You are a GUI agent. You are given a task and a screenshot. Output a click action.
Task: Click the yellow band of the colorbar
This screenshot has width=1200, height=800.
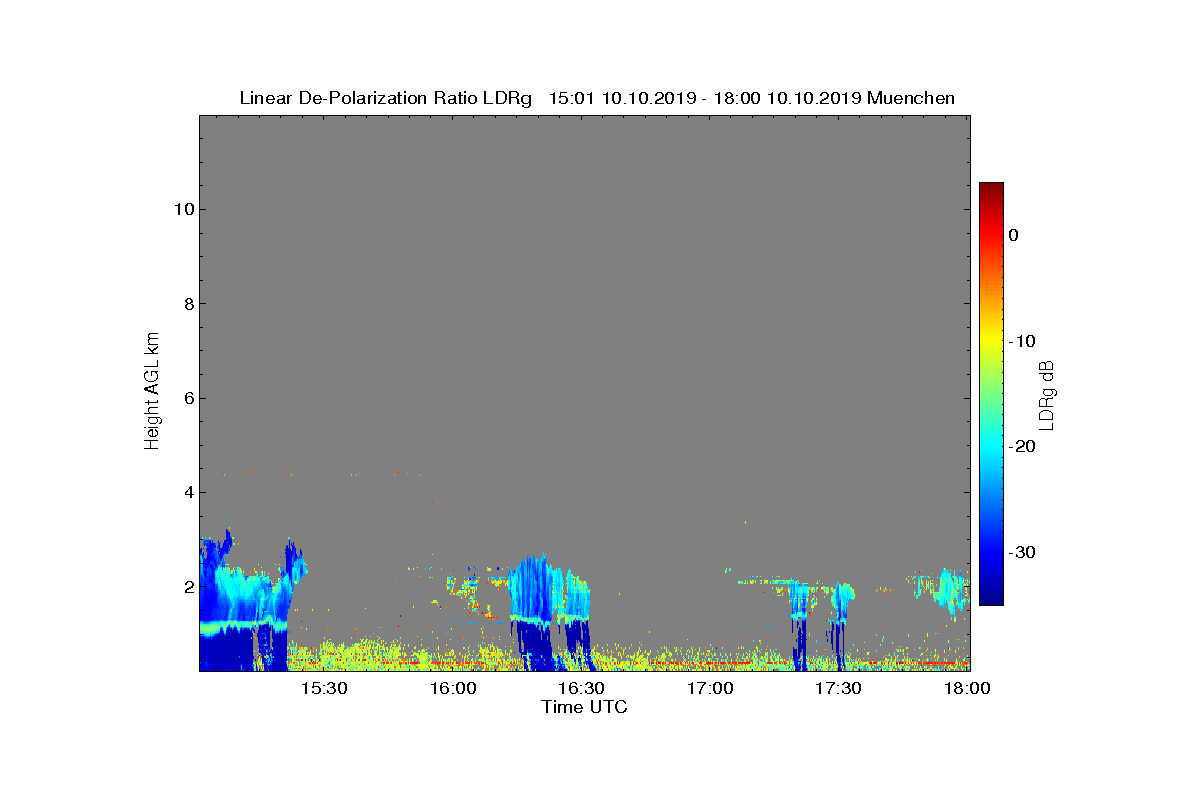pos(991,340)
